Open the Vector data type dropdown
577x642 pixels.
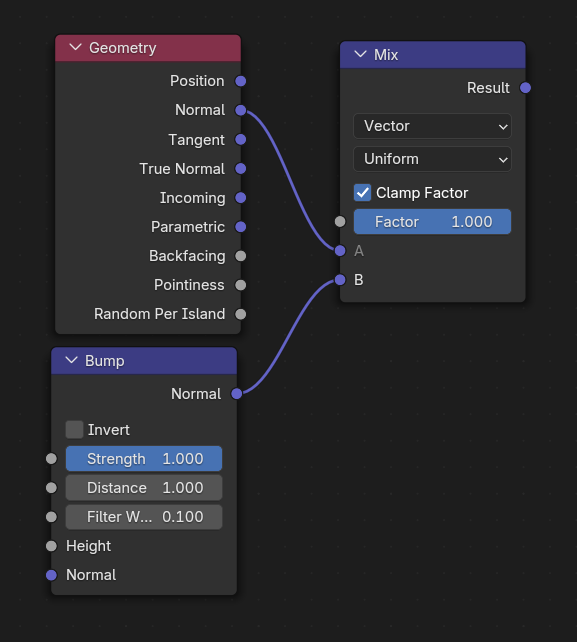coord(432,126)
